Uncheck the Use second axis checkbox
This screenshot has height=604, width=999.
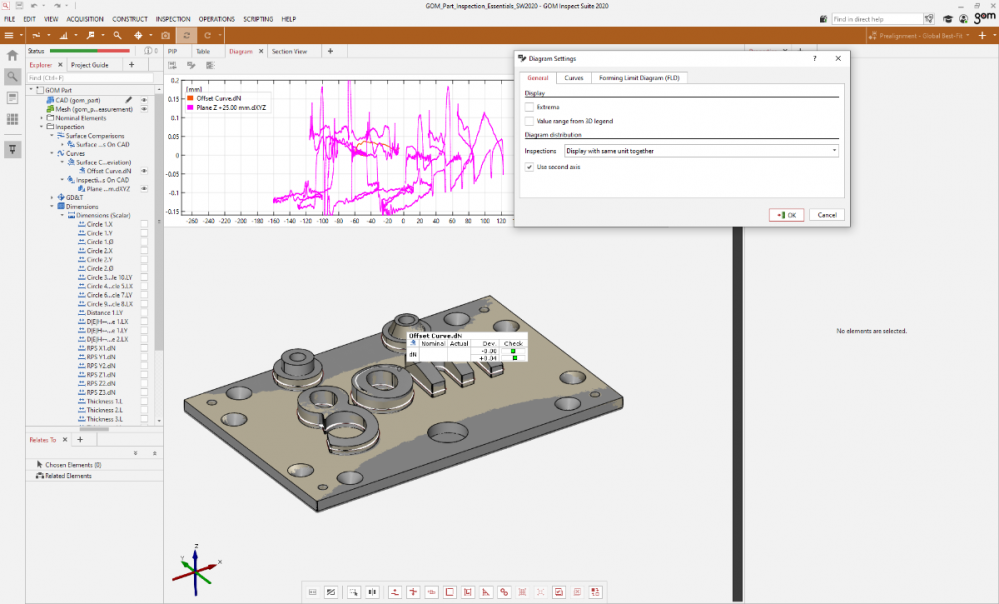[529, 167]
